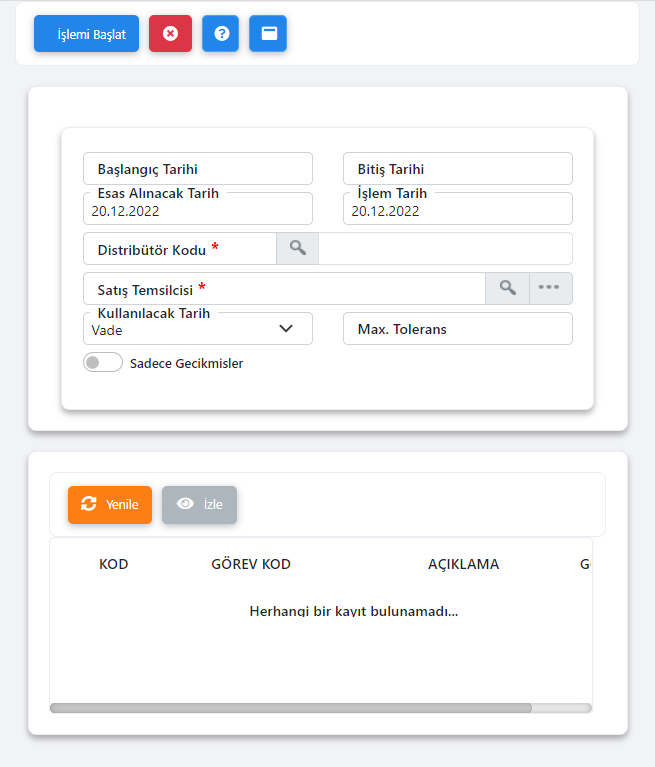Open the three-dots button for Satış Temsilcisi

tap(550, 289)
